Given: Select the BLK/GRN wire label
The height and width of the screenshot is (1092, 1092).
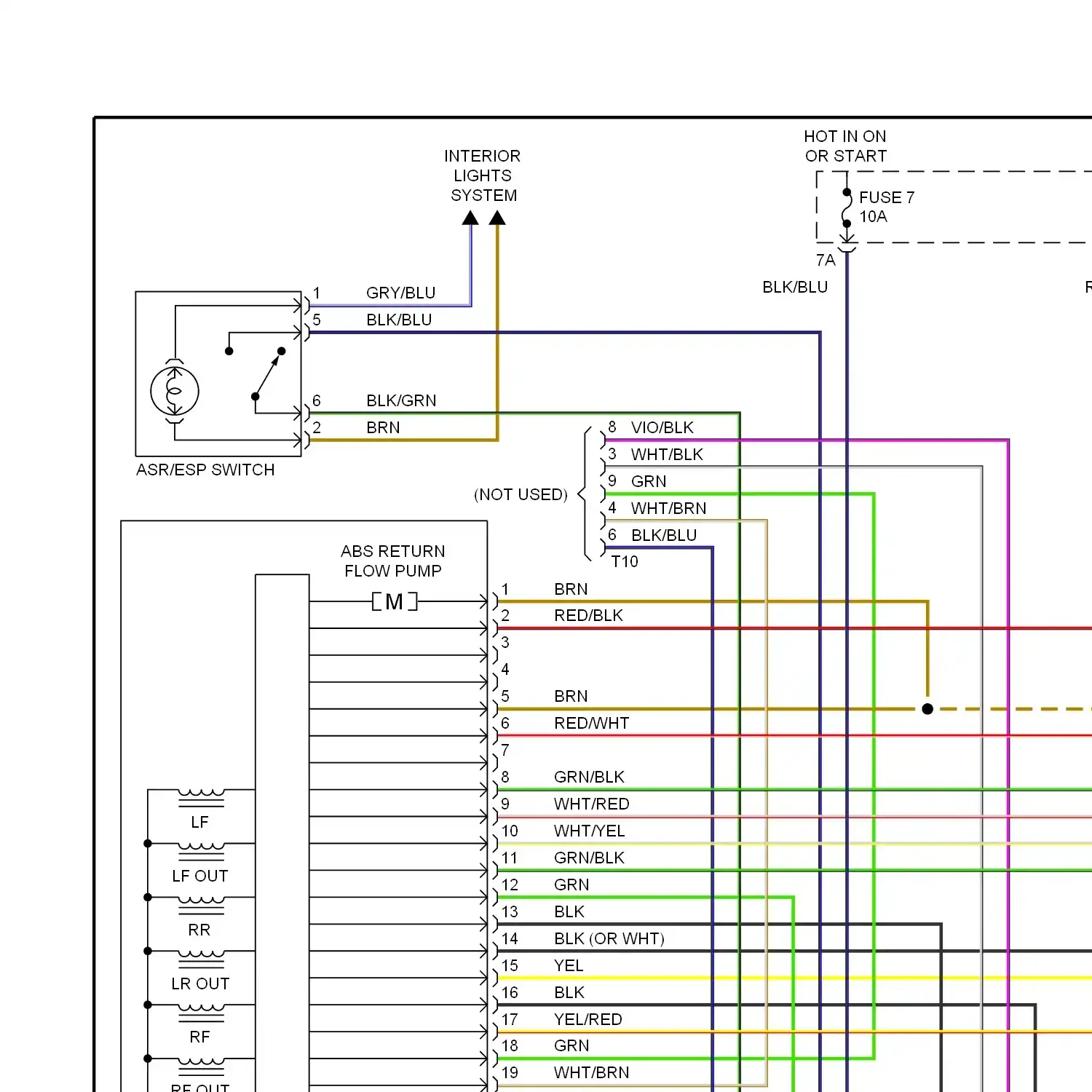Looking at the screenshot, I should tap(401, 400).
